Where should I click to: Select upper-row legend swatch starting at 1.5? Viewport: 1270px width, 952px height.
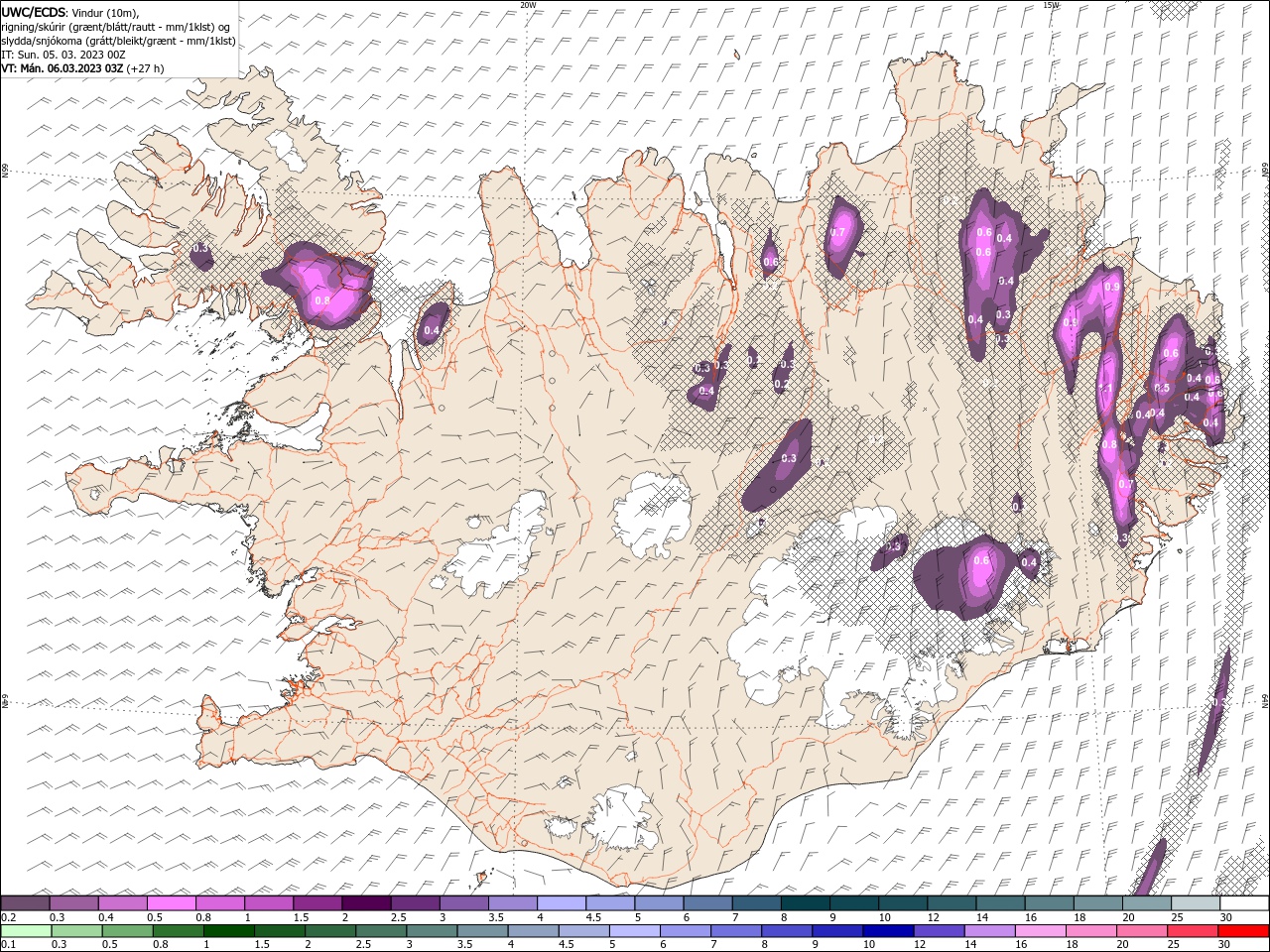click(x=317, y=903)
